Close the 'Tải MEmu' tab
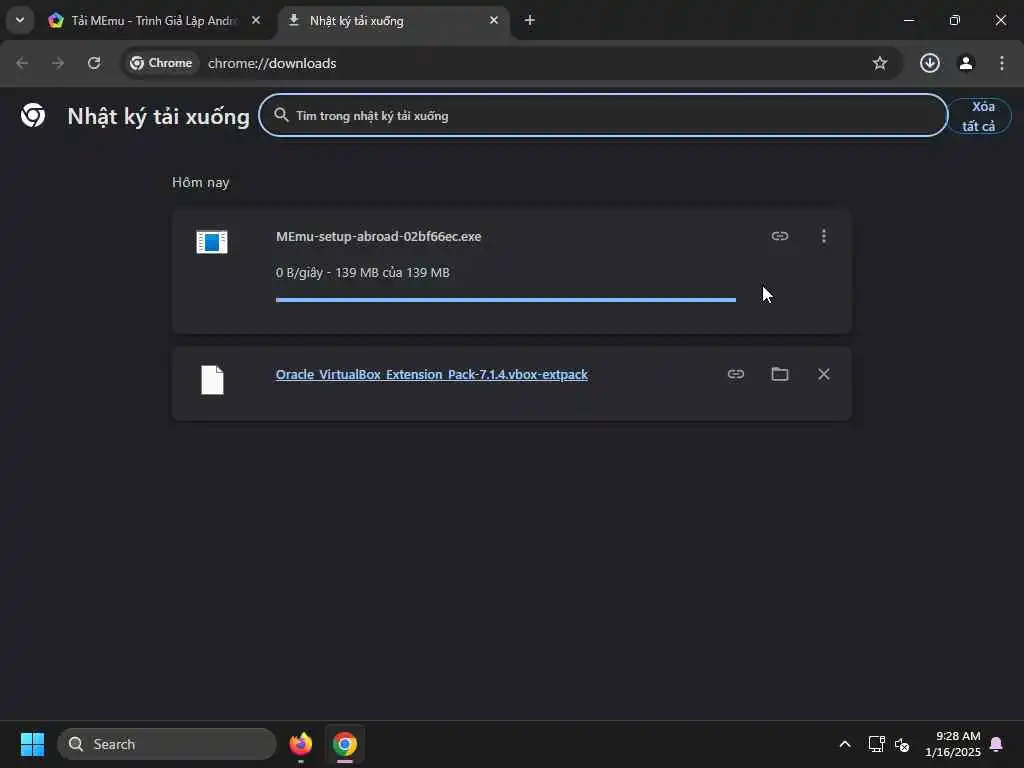This screenshot has height=768, width=1024. (256, 20)
